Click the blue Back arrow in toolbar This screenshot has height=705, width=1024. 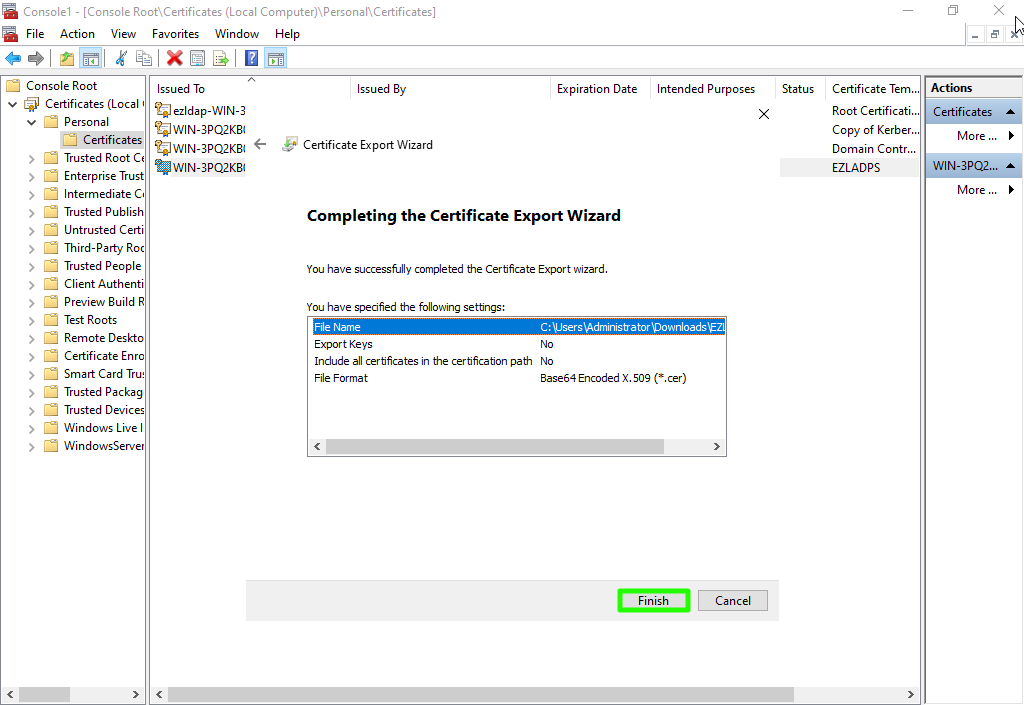[13, 59]
